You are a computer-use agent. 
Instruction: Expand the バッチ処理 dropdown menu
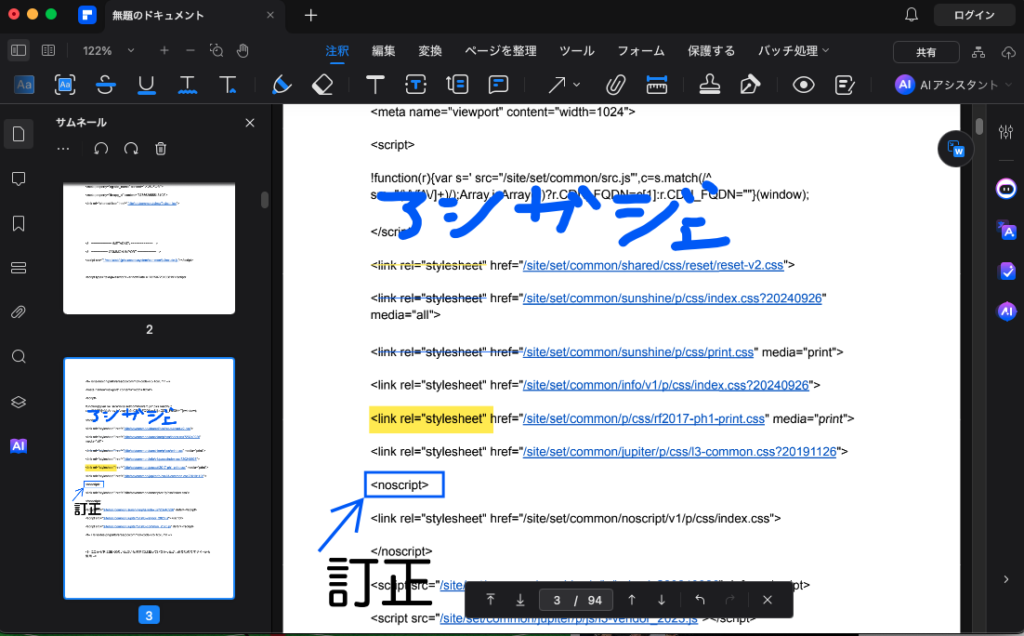pos(793,51)
